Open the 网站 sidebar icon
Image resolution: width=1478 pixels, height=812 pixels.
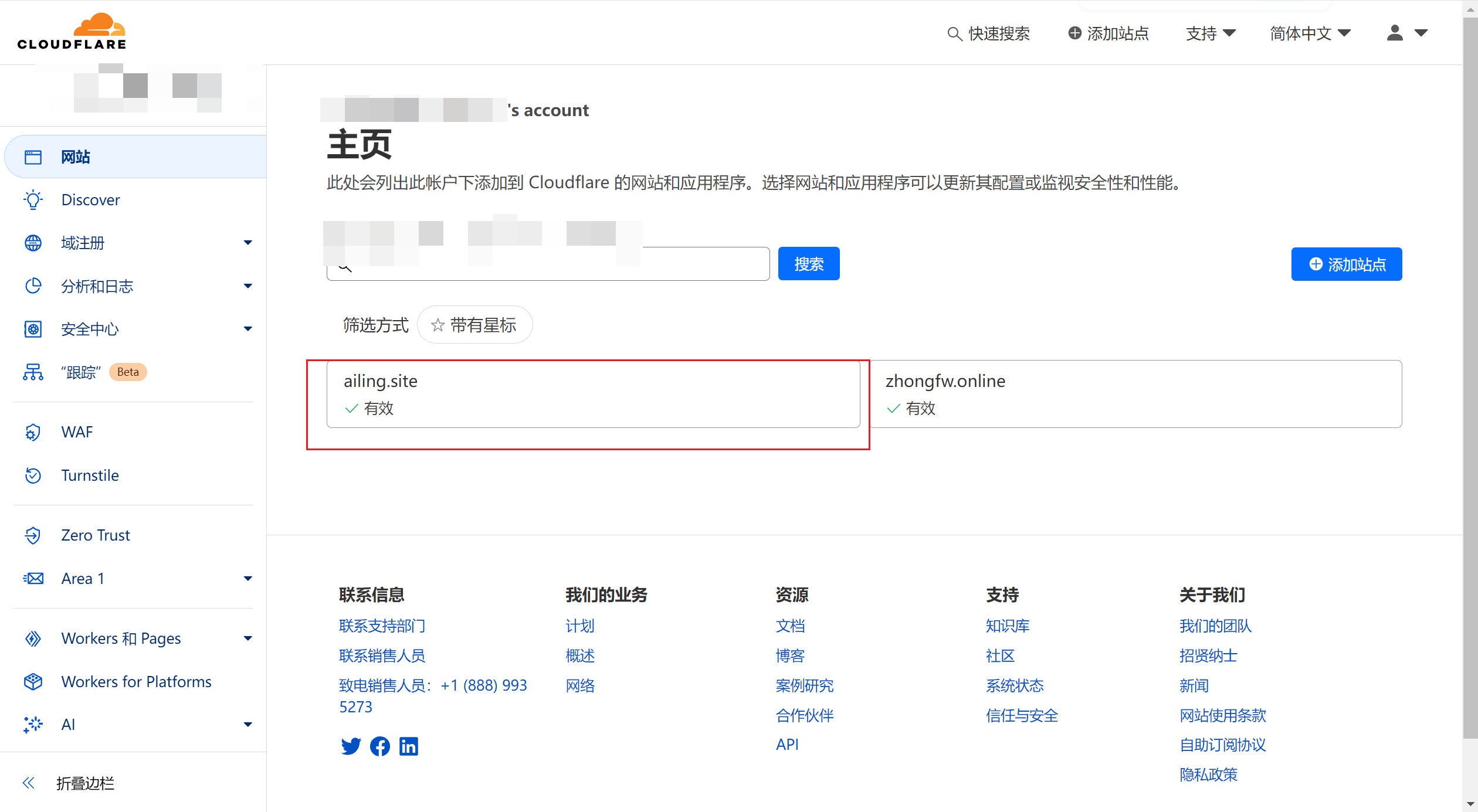pyautogui.click(x=33, y=157)
